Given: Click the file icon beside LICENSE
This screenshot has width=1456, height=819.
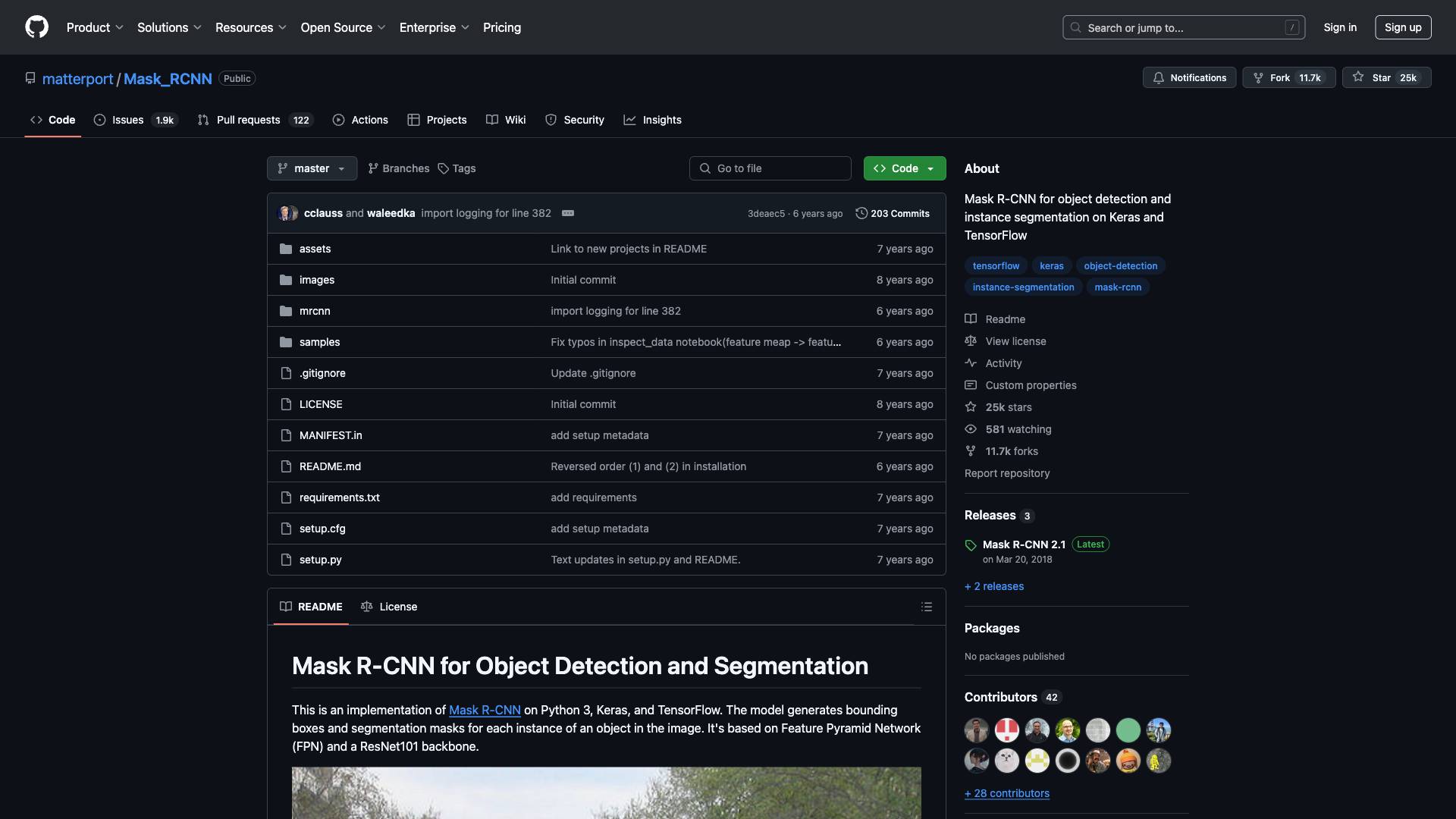Looking at the screenshot, I should tap(286, 404).
